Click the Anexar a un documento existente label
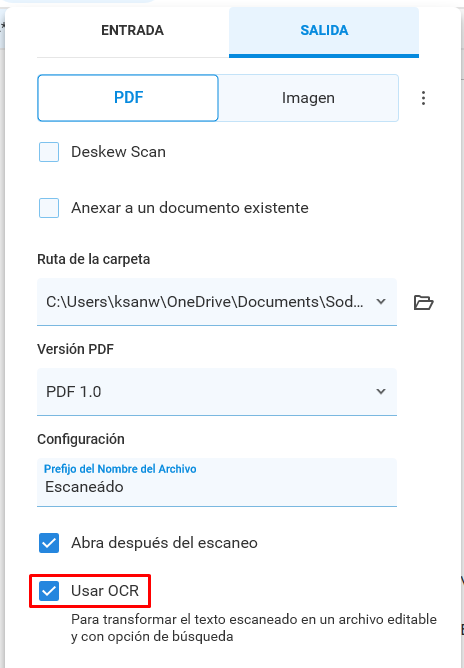Image resolution: width=464 pixels, height=668 pixels. [x=190, y=208]
